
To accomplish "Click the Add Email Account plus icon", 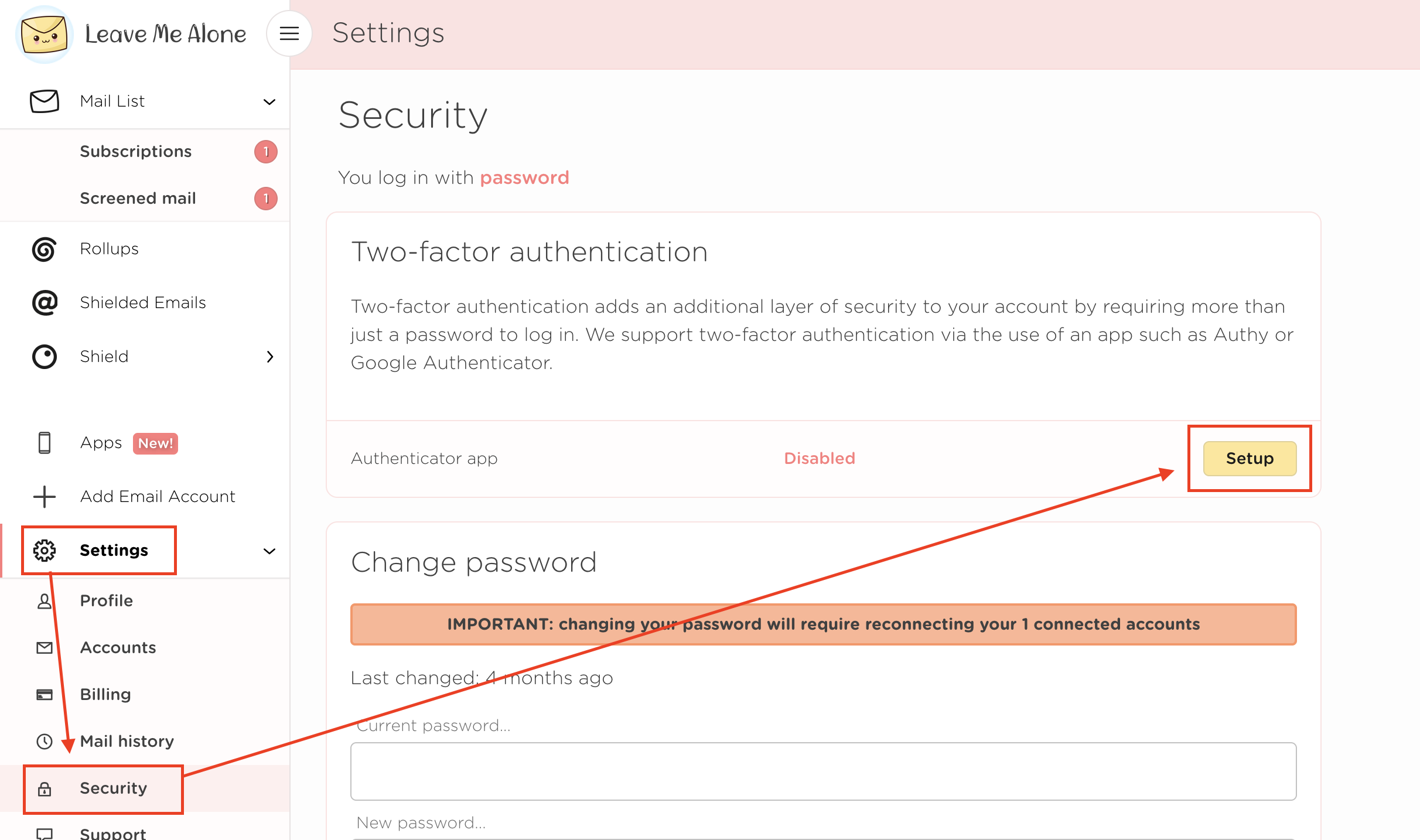I will (45, 497).
